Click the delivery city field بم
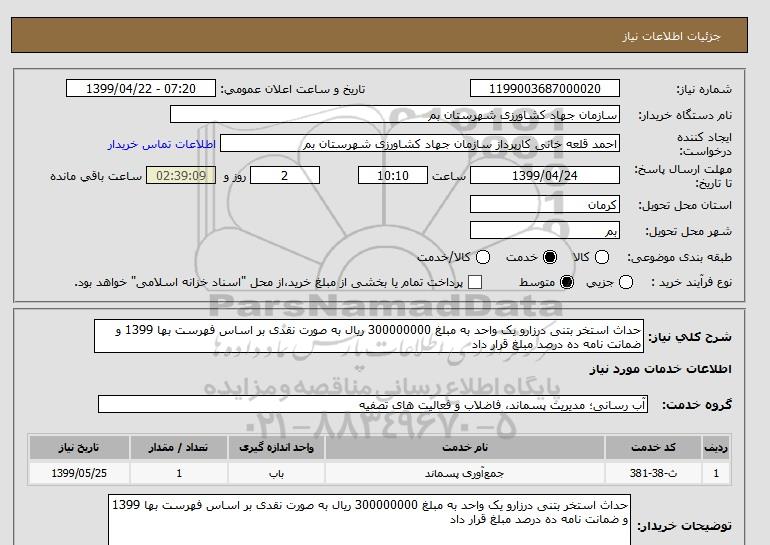Viewport: 770px width, 545px height. pyautogui.click(x=545, y=230)
